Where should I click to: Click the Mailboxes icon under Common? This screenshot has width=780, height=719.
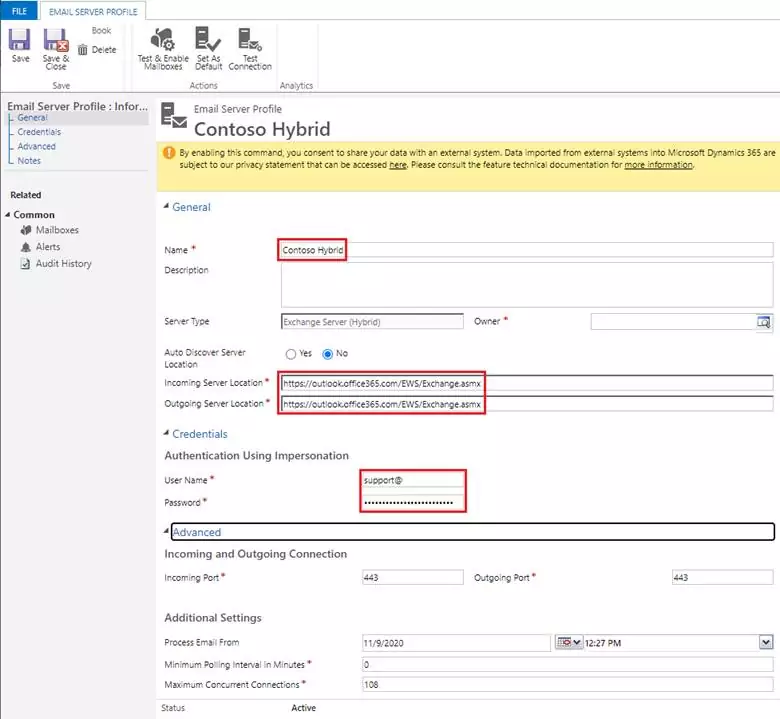click(26, 230)
